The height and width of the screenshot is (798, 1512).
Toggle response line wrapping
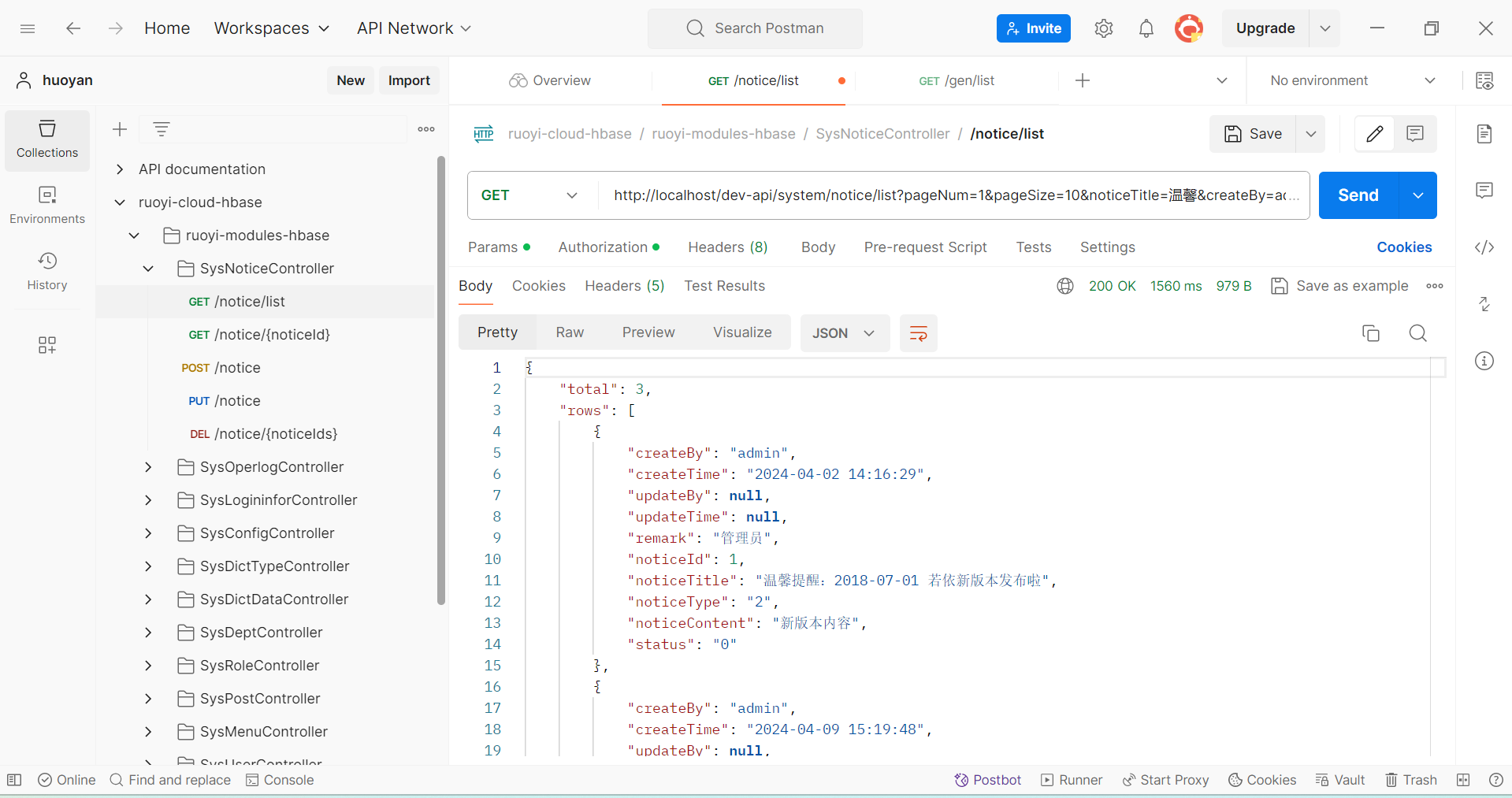pos(918,333)
